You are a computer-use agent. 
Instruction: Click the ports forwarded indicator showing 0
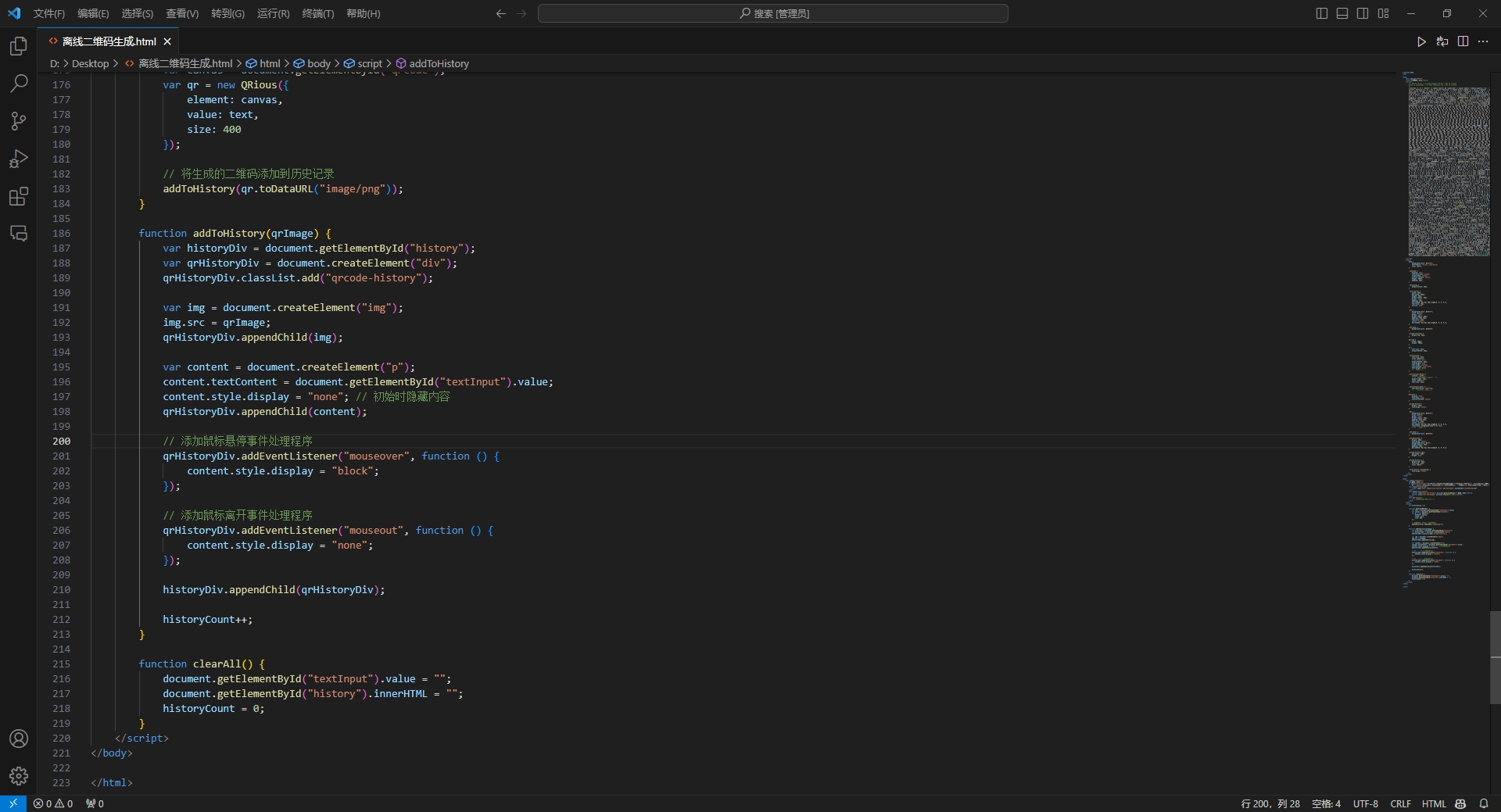click(95, 803)
